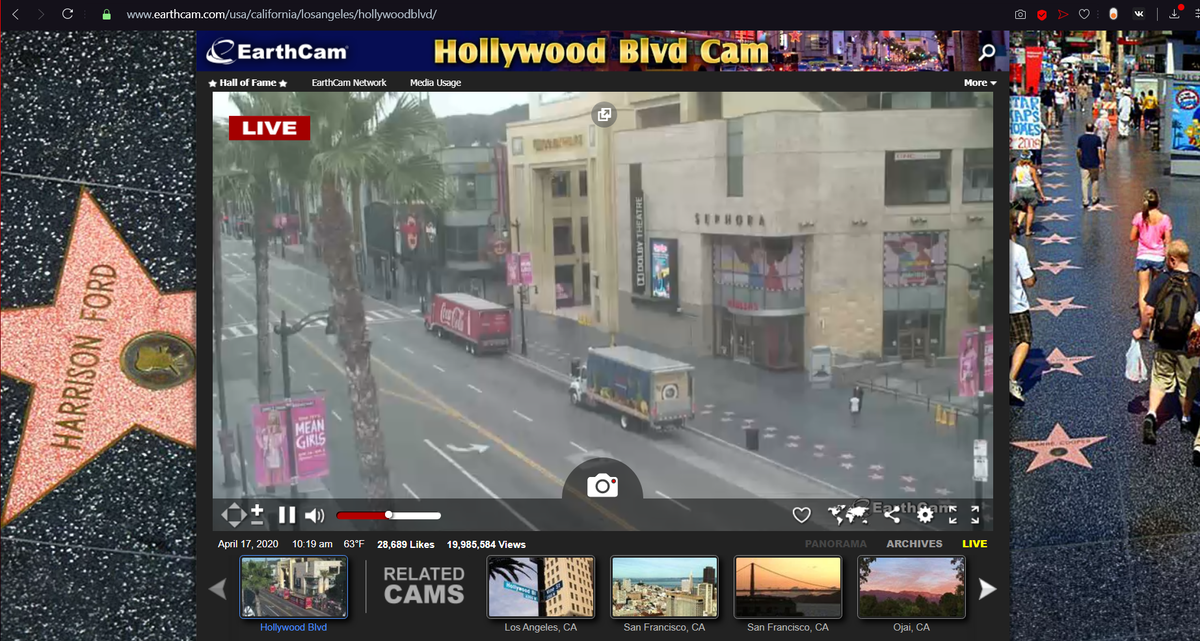Bookmark page with toolbar heart icon
Image resolution: width=1200 pixels, height=641 pixels.
point(1084,15)
